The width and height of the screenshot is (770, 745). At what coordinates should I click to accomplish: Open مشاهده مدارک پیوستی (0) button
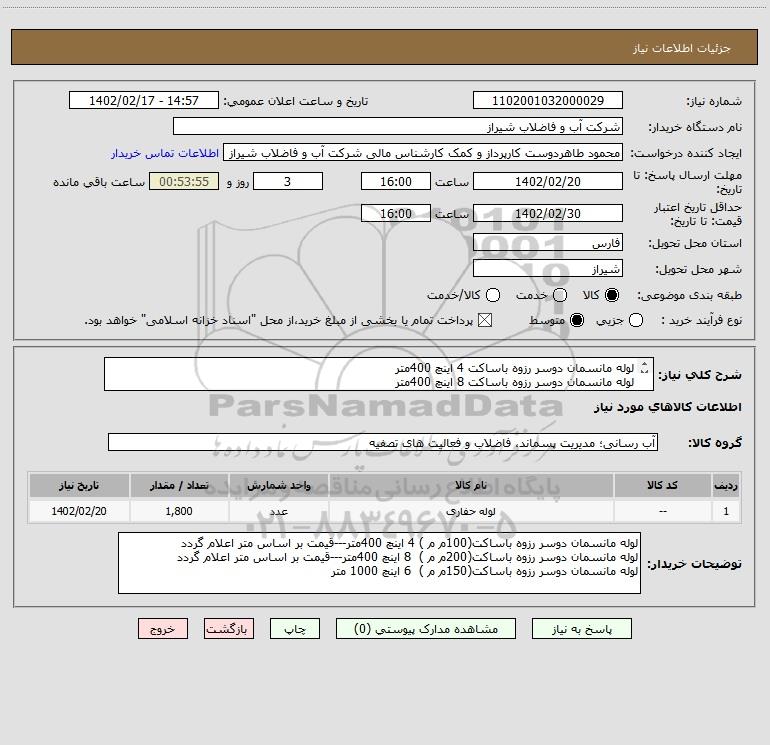(426, 629)
